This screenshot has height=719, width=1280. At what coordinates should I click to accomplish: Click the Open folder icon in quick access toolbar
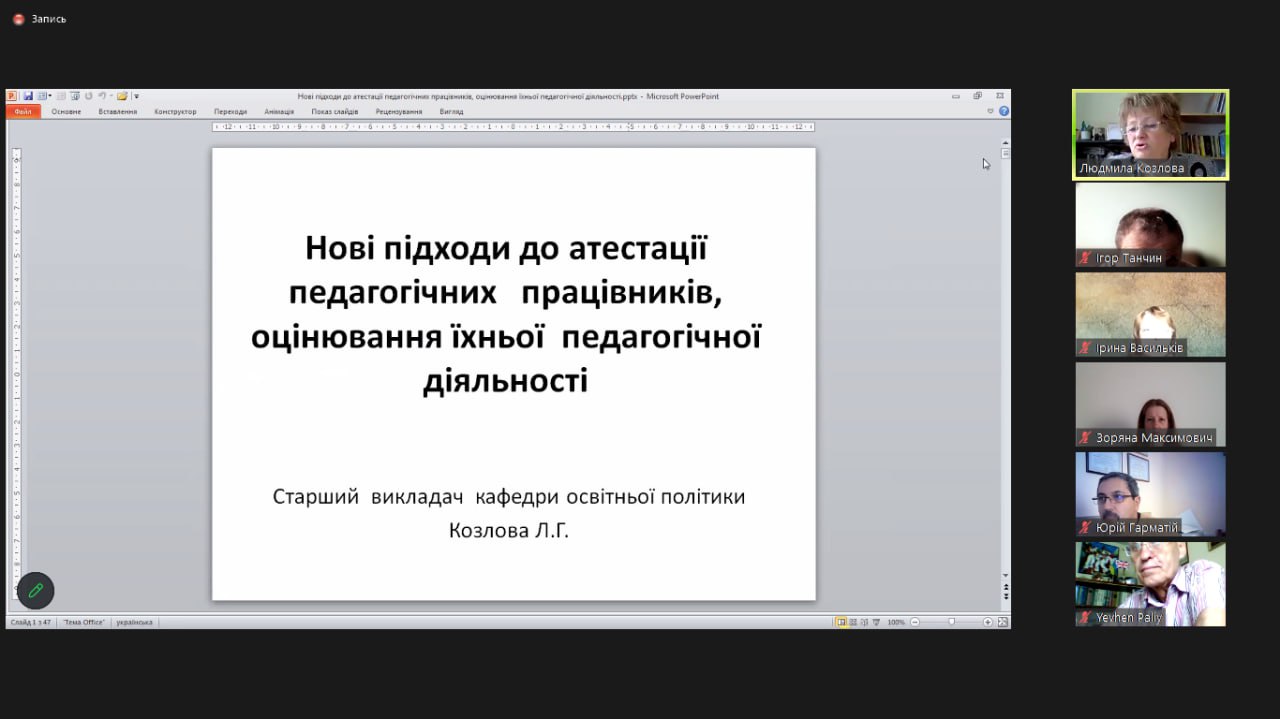[x=122, y=96]
